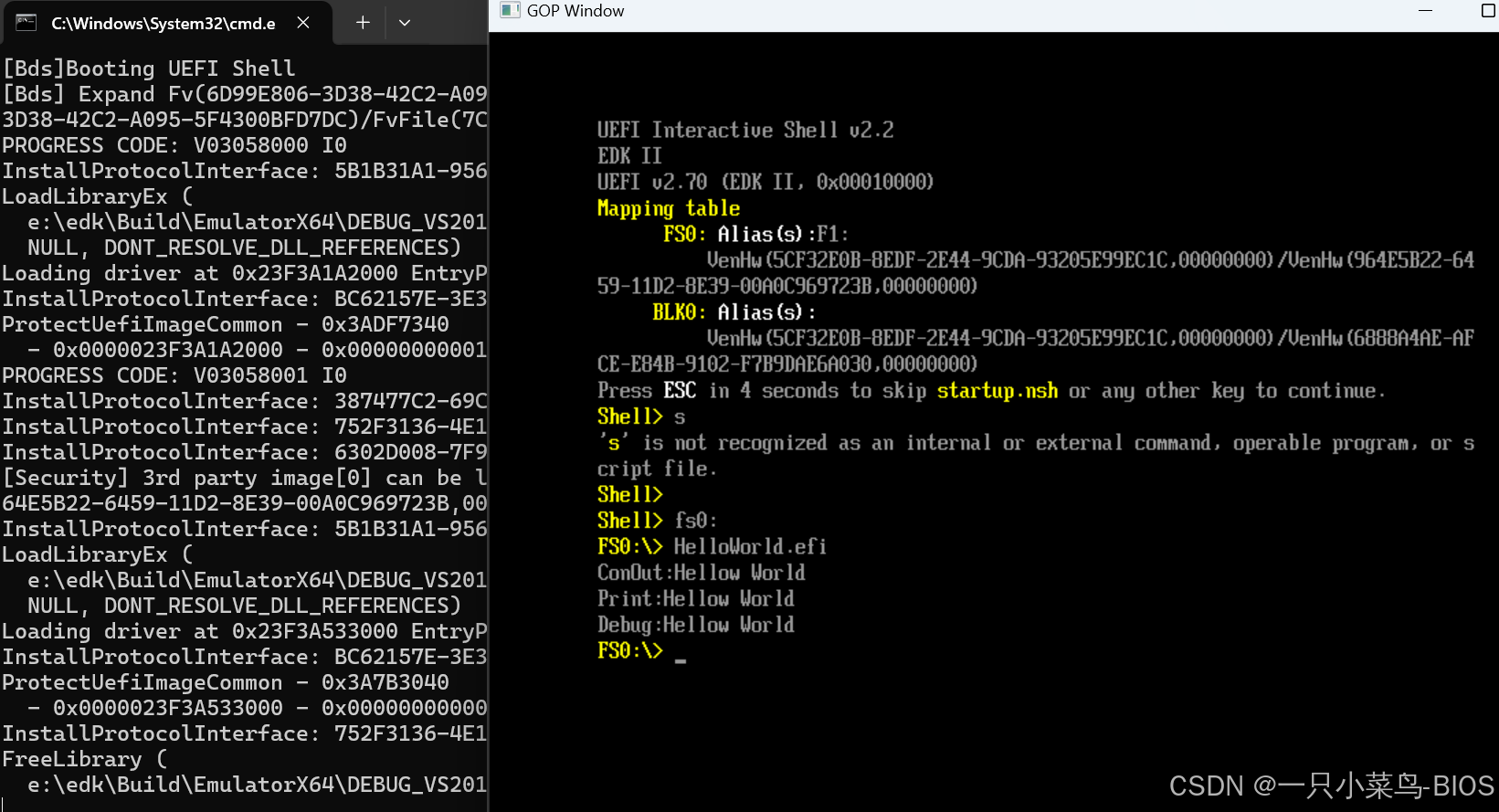The height and width of the screenshot is (812, 1499).
Task: Click the 'BLK0: Alias(s):' mapping entry
Action: (x=734, y=312)
